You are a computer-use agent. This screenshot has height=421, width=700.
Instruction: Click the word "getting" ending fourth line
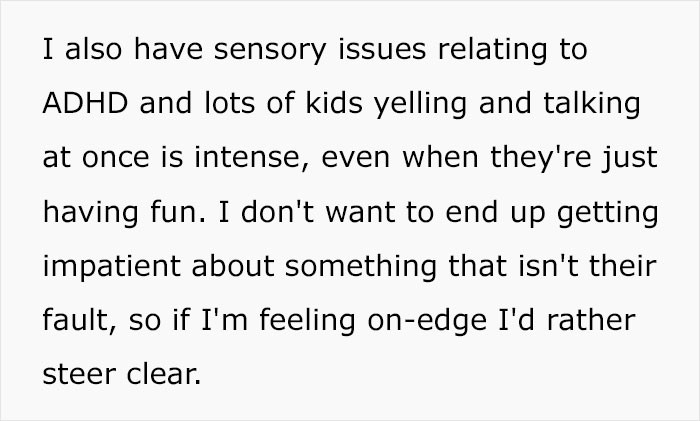pos(608,214)
